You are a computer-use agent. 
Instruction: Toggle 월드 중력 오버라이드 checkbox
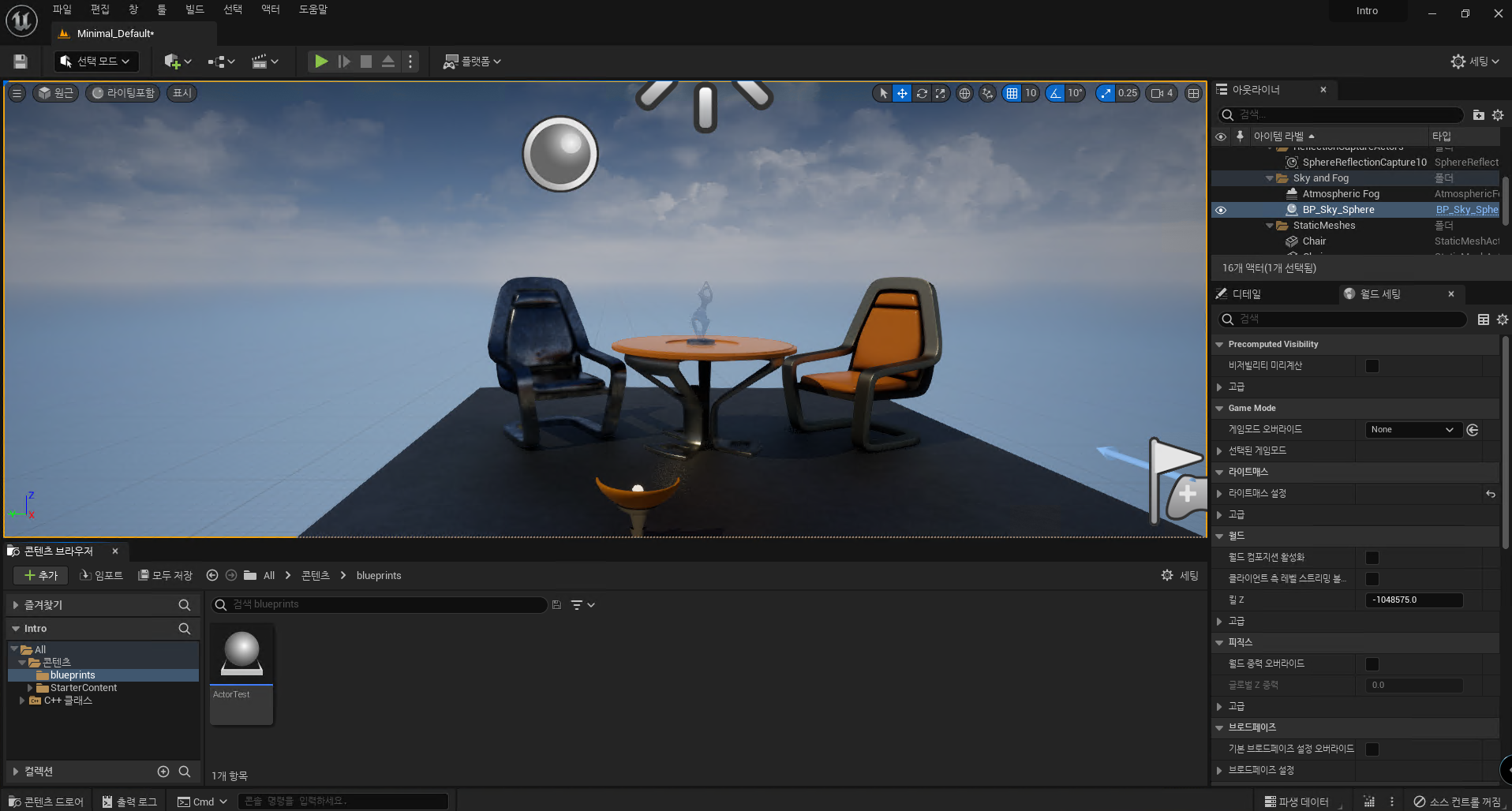pos(1372,664)
